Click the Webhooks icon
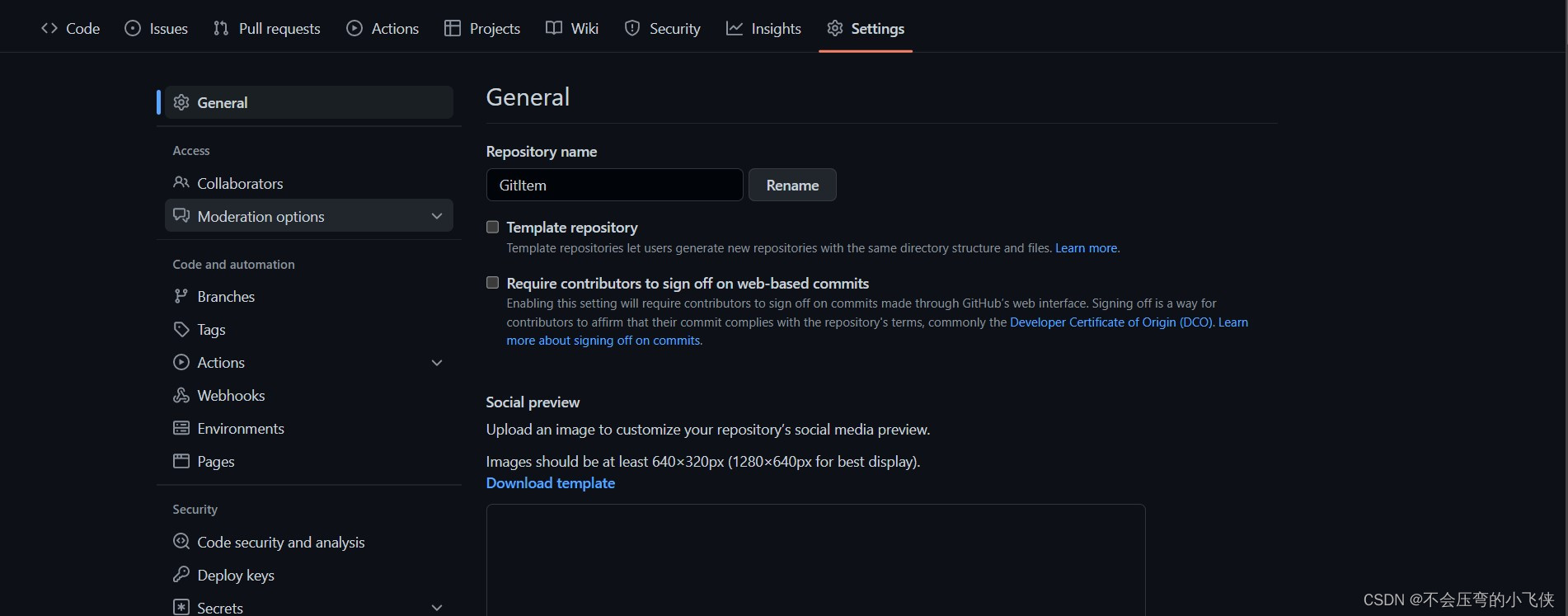 coord(181,395)
